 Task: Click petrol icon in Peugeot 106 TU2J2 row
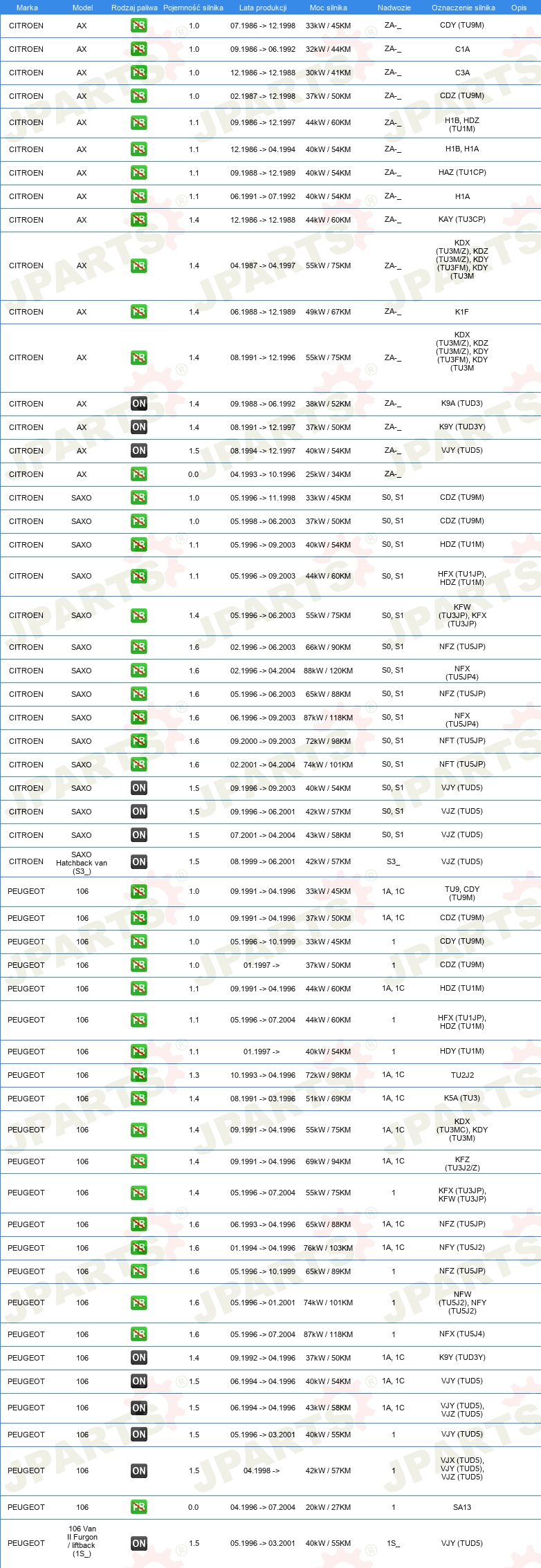pos(139,1075)
